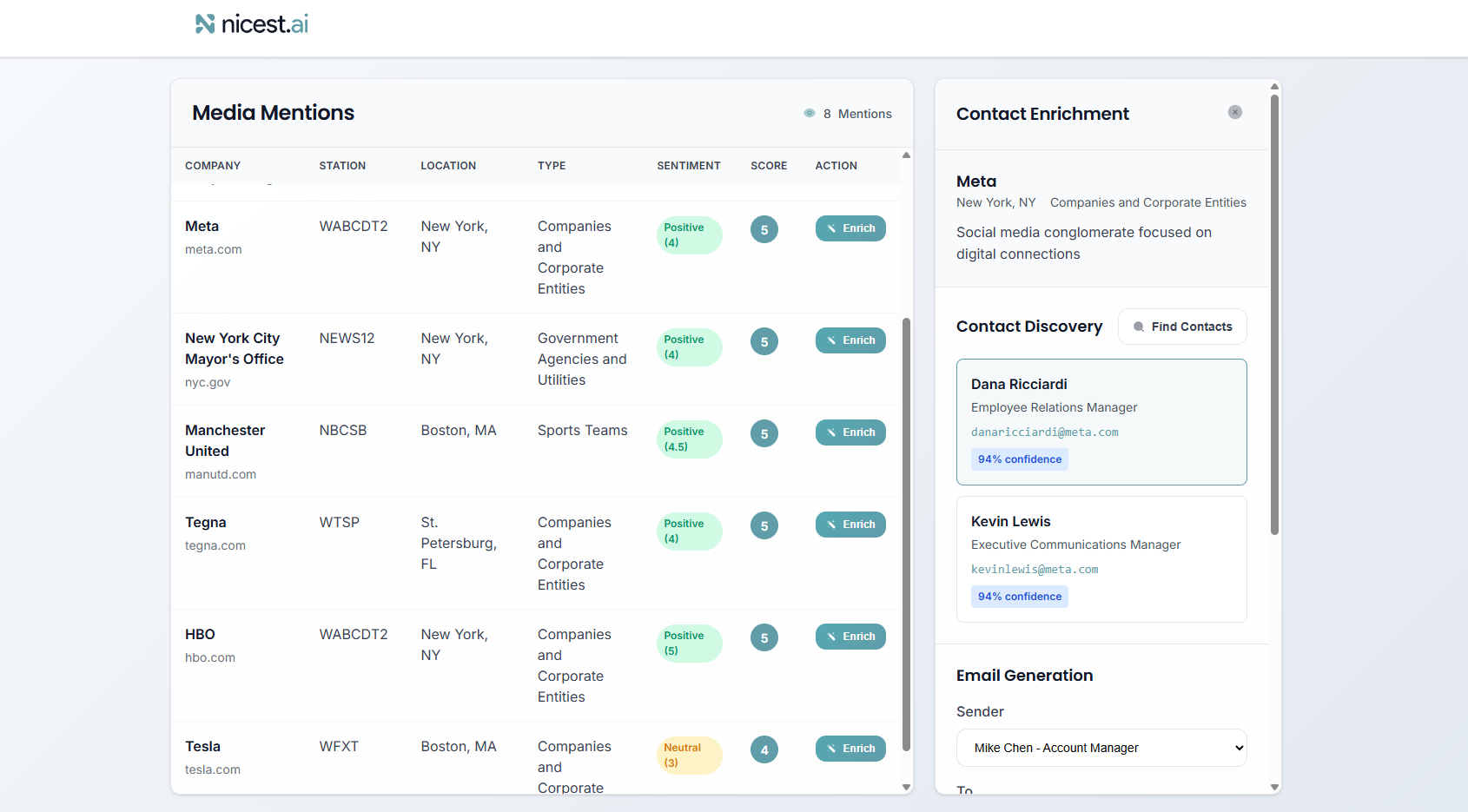The height and width of the screenshot is (812, 1468).
Task: Click Enrich for Manchester United
Action: point(850,432)
